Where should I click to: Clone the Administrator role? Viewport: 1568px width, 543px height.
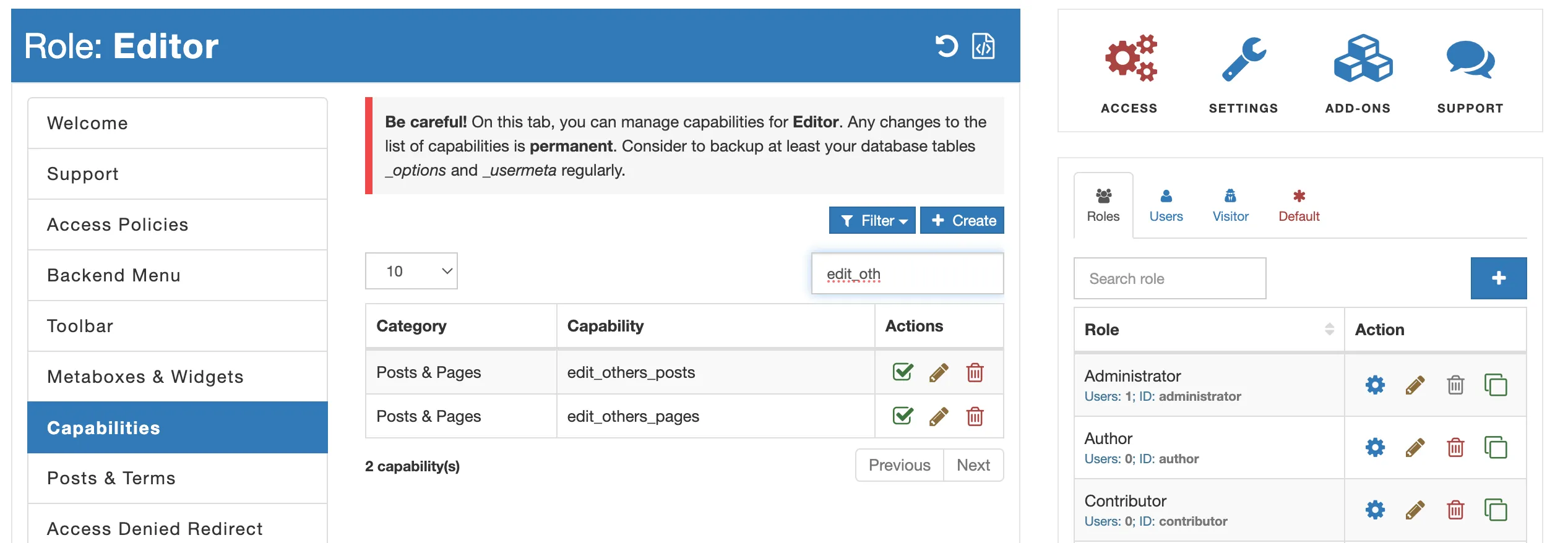1496,385
